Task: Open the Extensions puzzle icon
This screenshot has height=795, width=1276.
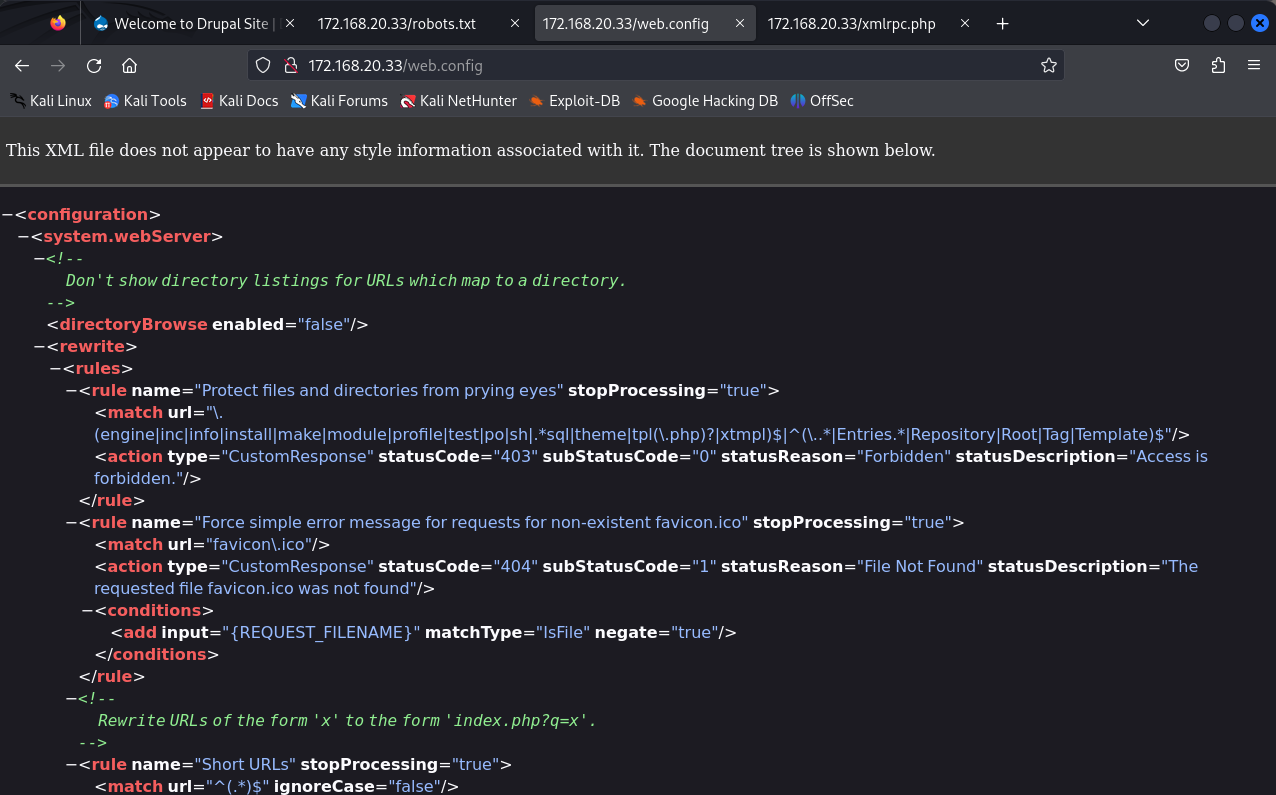Action: pyautogui.click(x=1217, y=65)
